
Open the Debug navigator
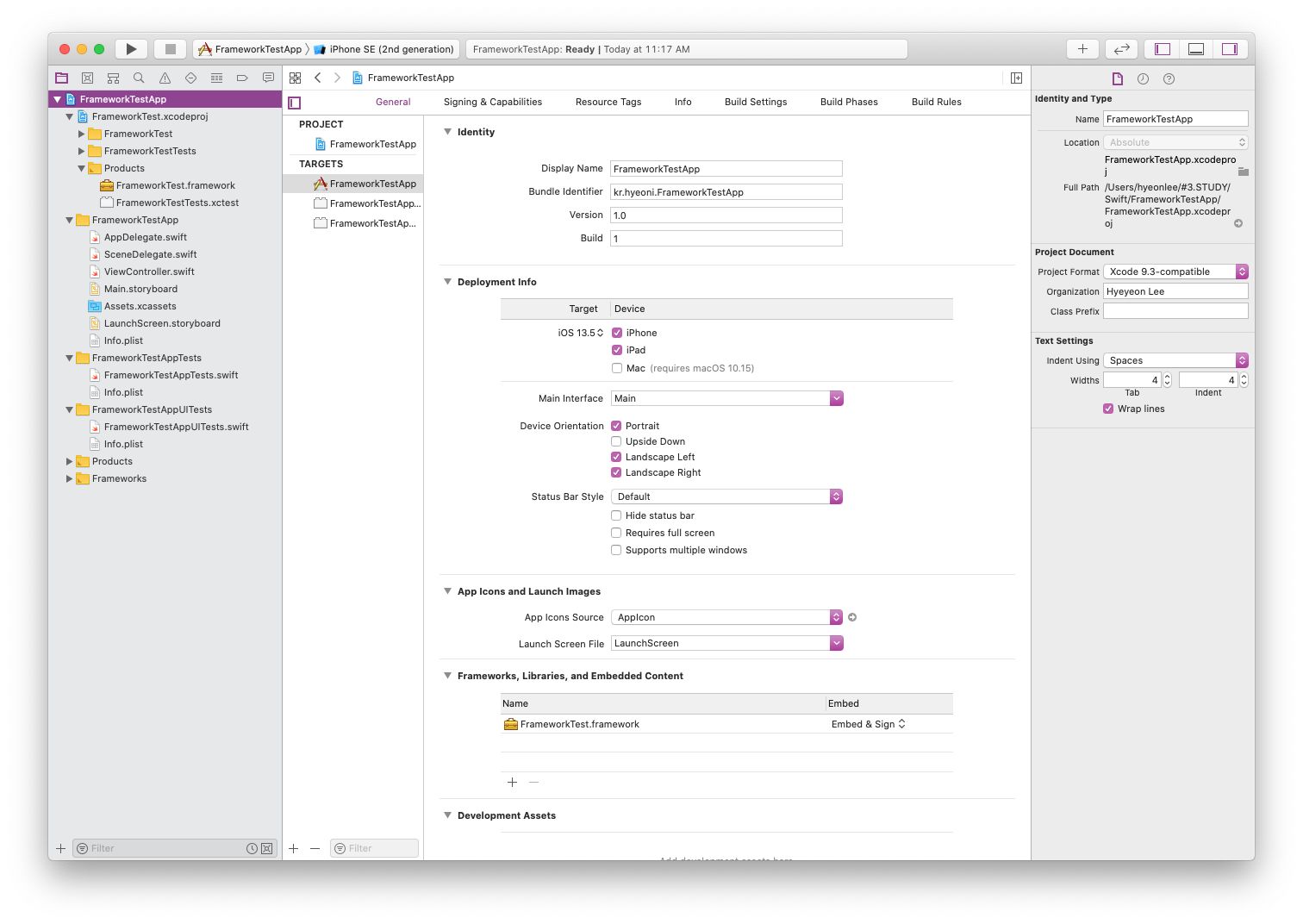pos(216,78)
